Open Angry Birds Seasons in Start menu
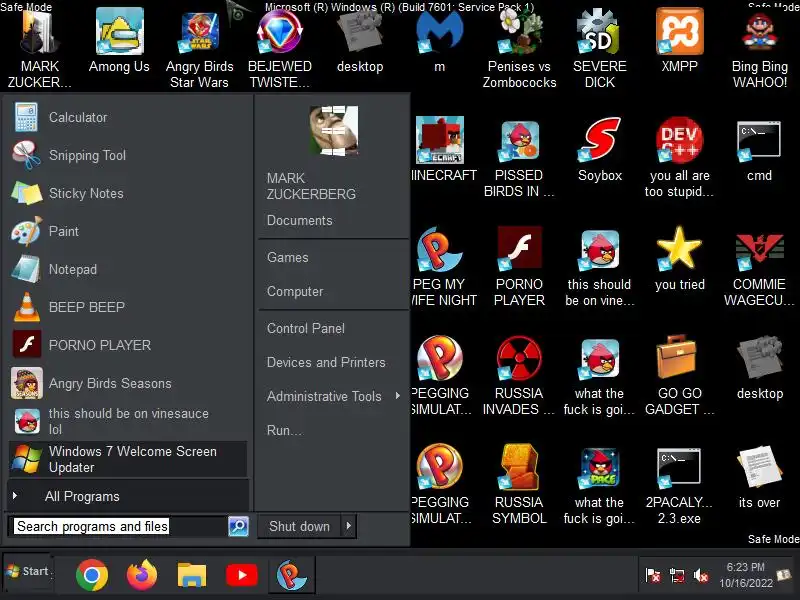The width and height of the screenshot is (800, 600). point(128,383)
